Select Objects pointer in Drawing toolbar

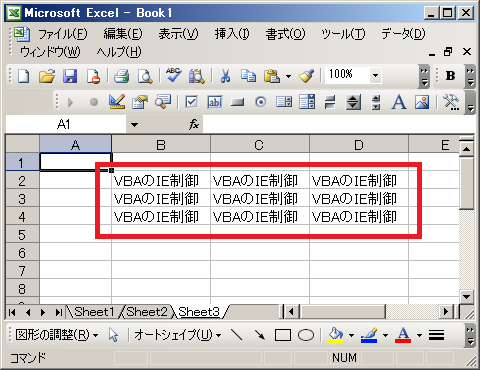(113, 335)
